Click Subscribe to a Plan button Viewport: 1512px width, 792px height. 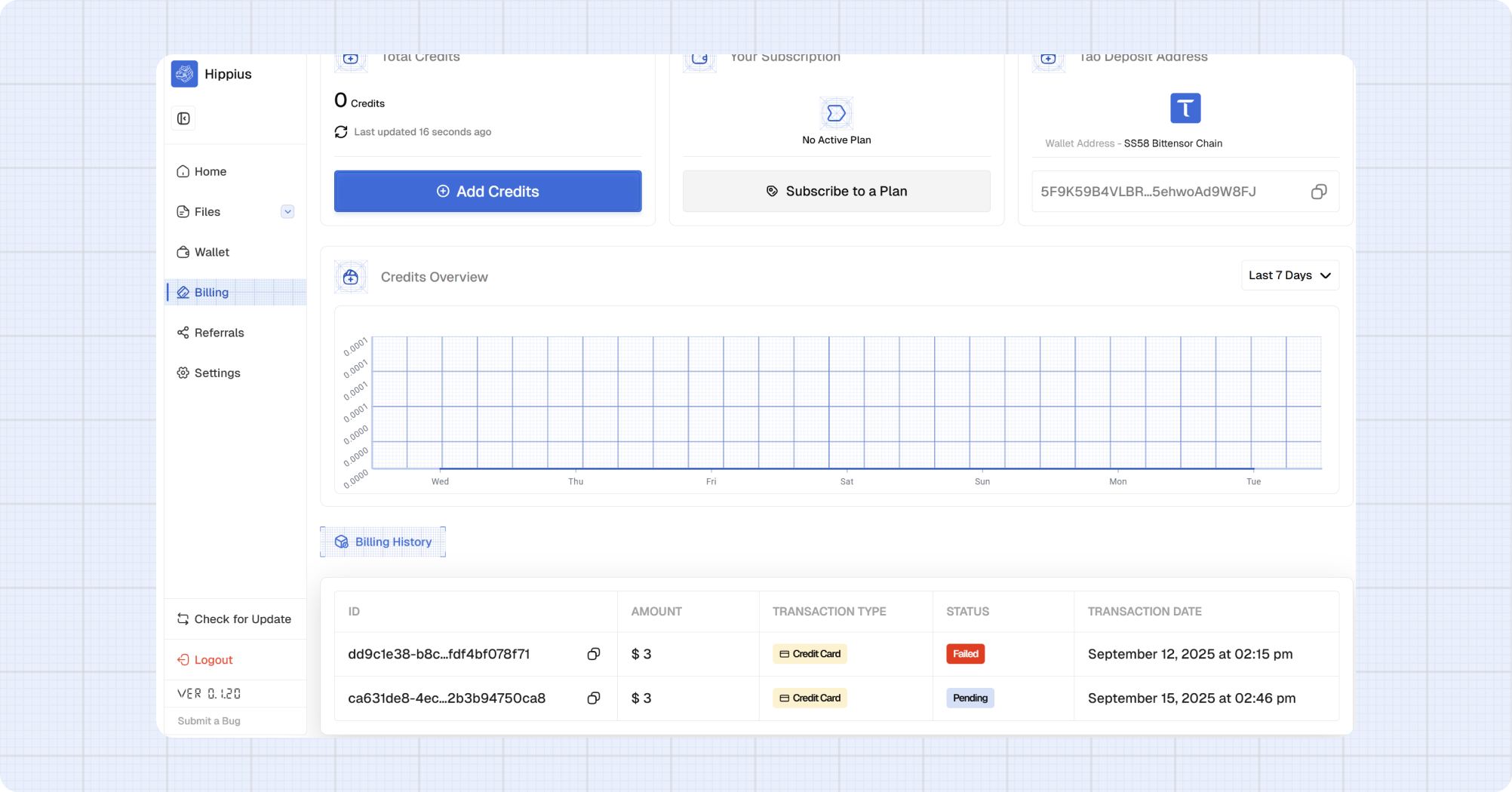coord(836,192)
